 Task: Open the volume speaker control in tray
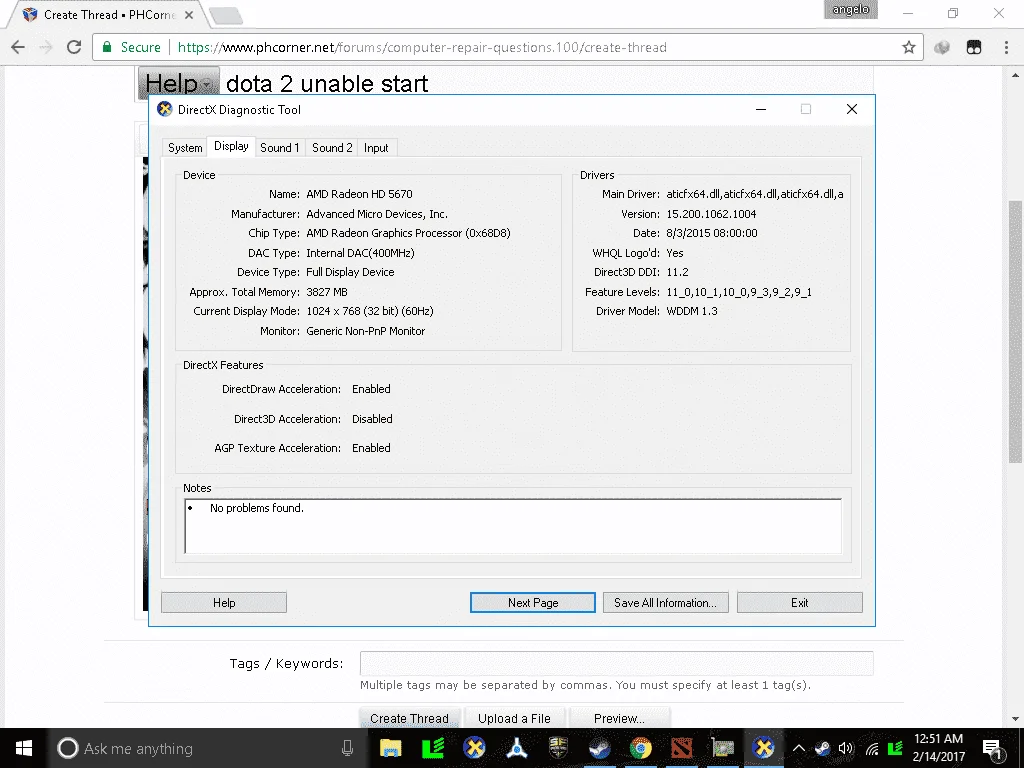[846, 748]
